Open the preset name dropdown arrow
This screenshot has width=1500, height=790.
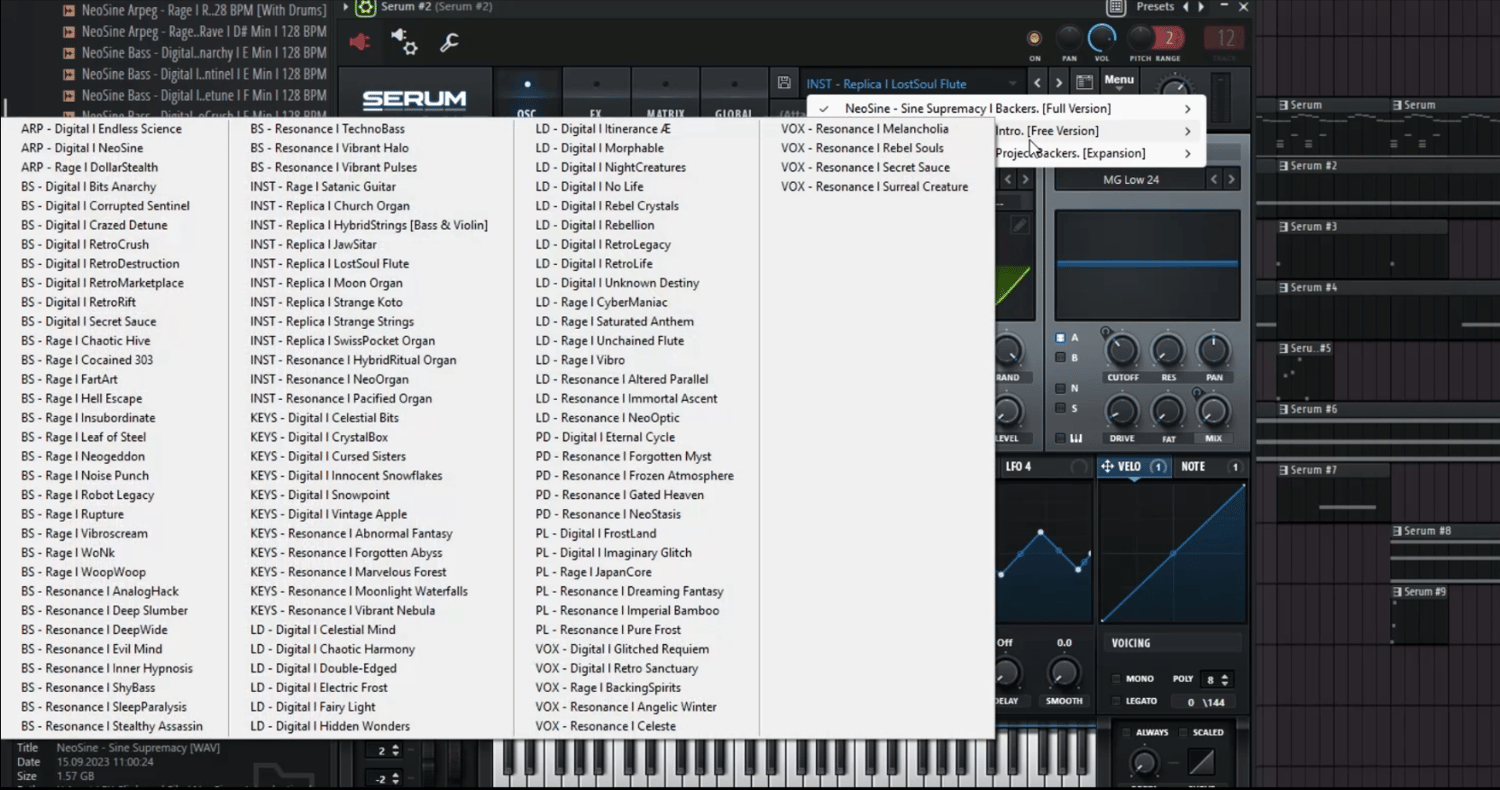coord(1013,84)
